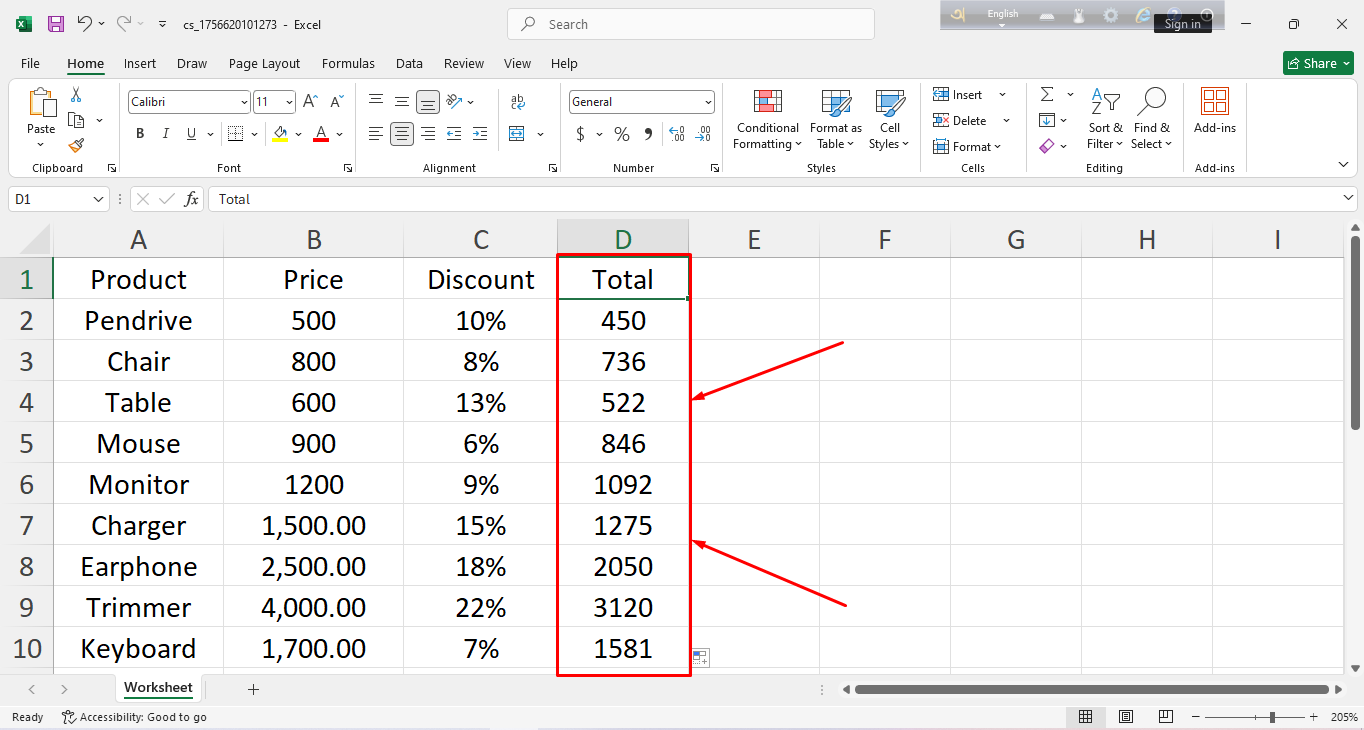
Task: Expand the General number format dropdown
Action: tap(708, 102)
